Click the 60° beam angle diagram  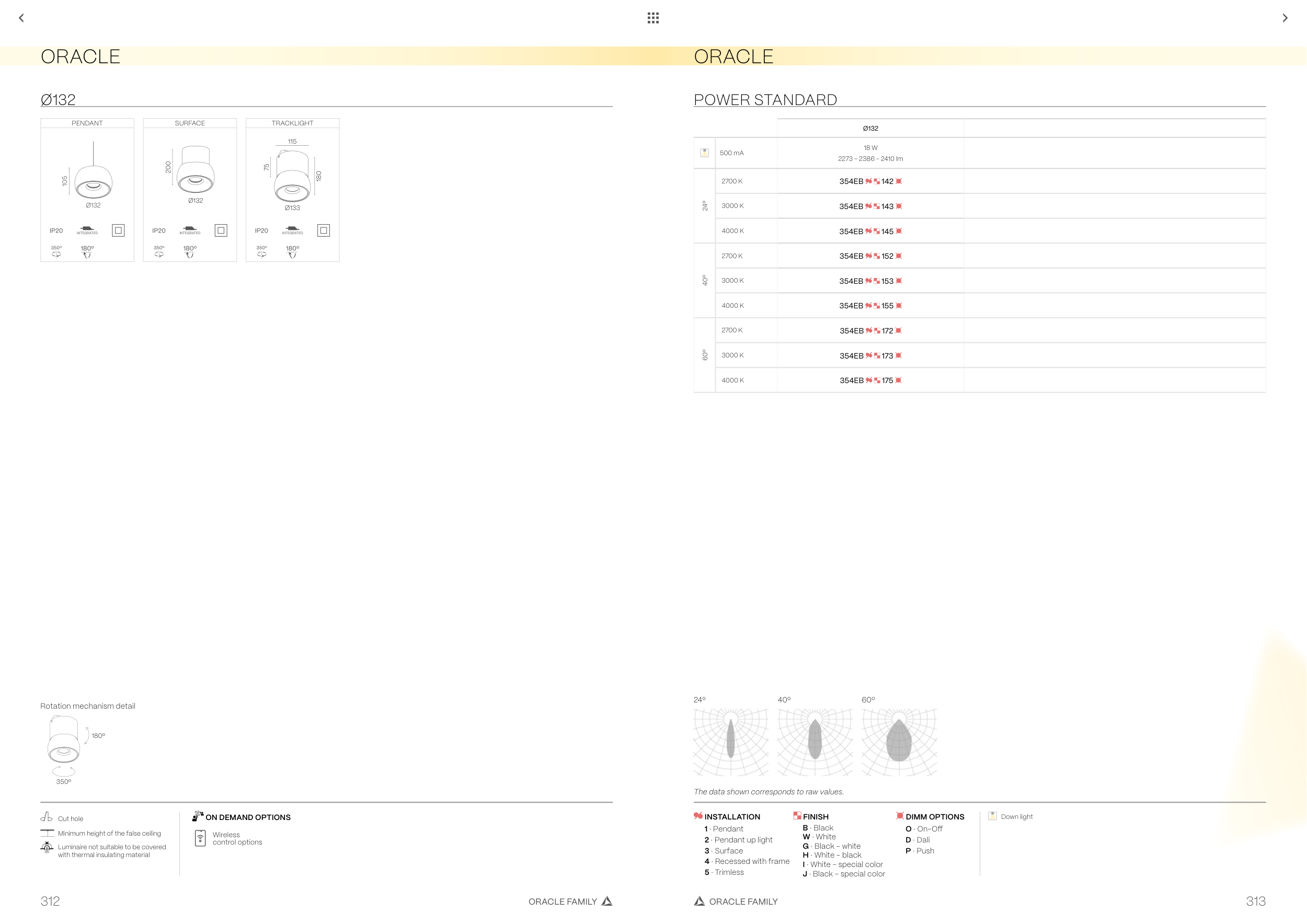click(x=899, y=742)
